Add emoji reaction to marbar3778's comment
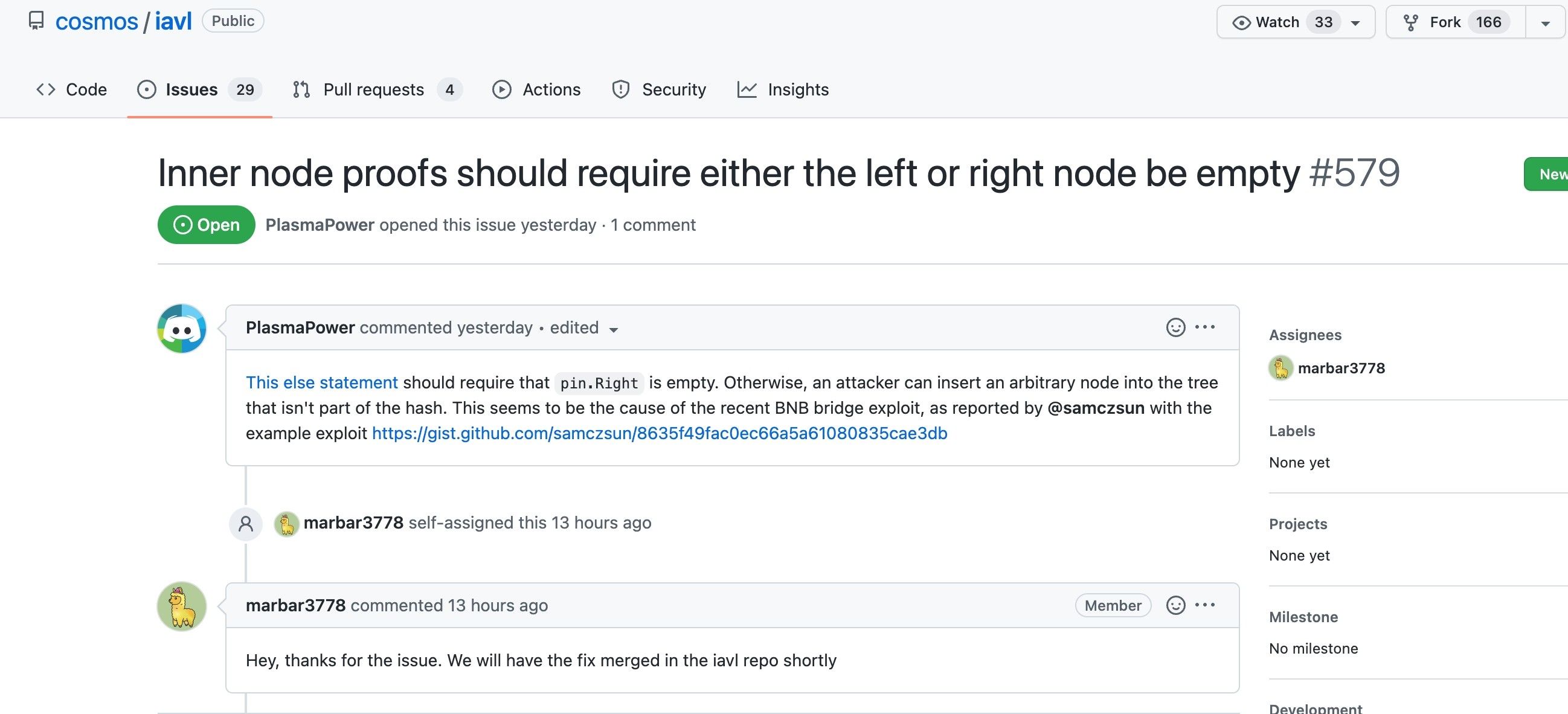 1175,605
